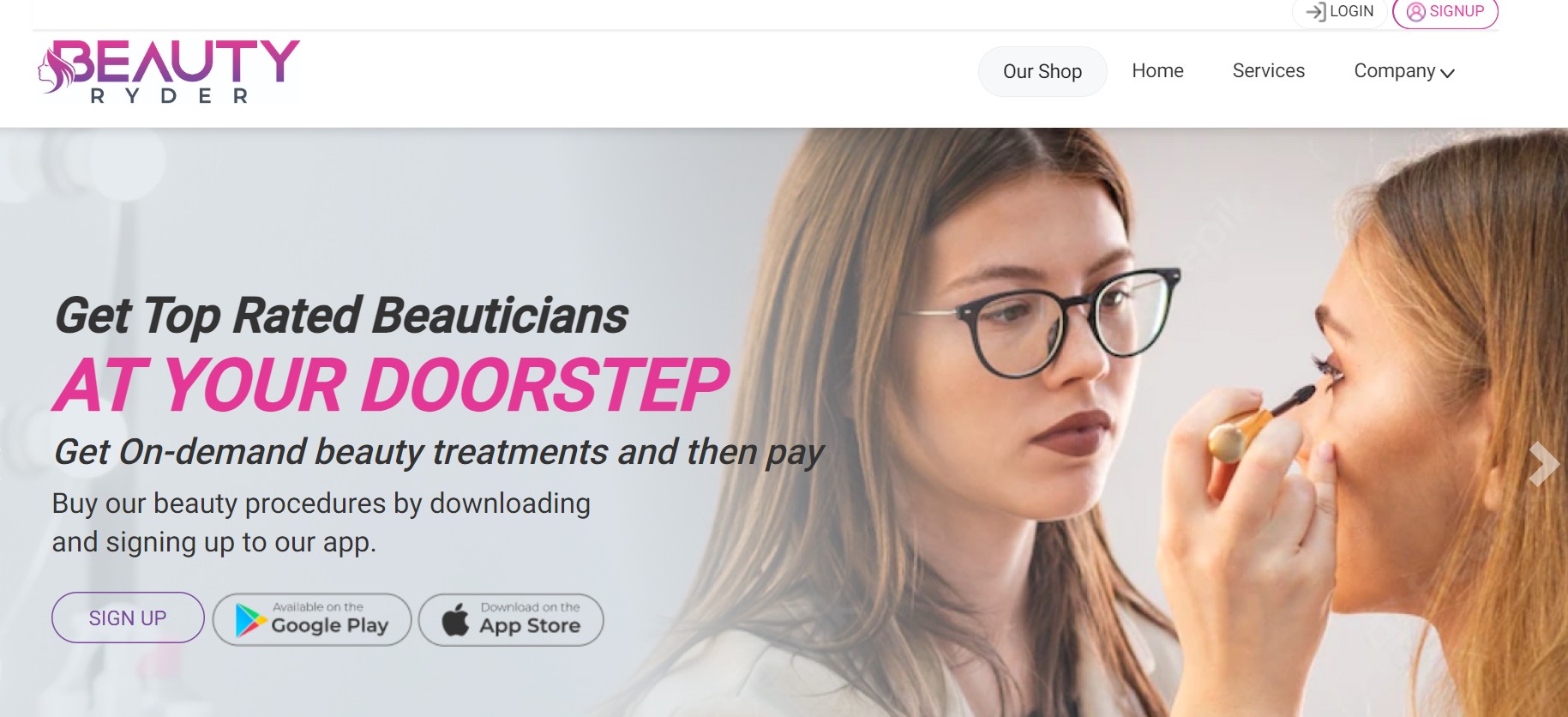This screenshot has height=717, width=1568.
Task: Open the Company menu
Action: [1404, 71]
